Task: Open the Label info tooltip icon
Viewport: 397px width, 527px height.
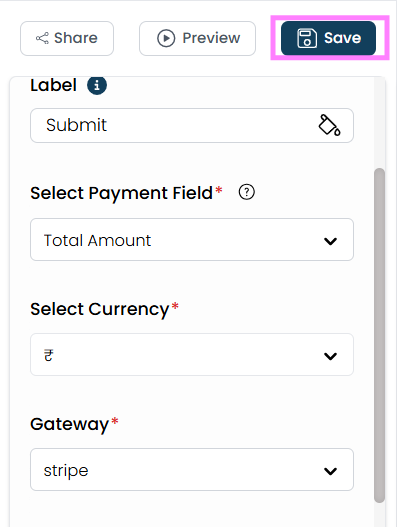Action: click(97, 85)
